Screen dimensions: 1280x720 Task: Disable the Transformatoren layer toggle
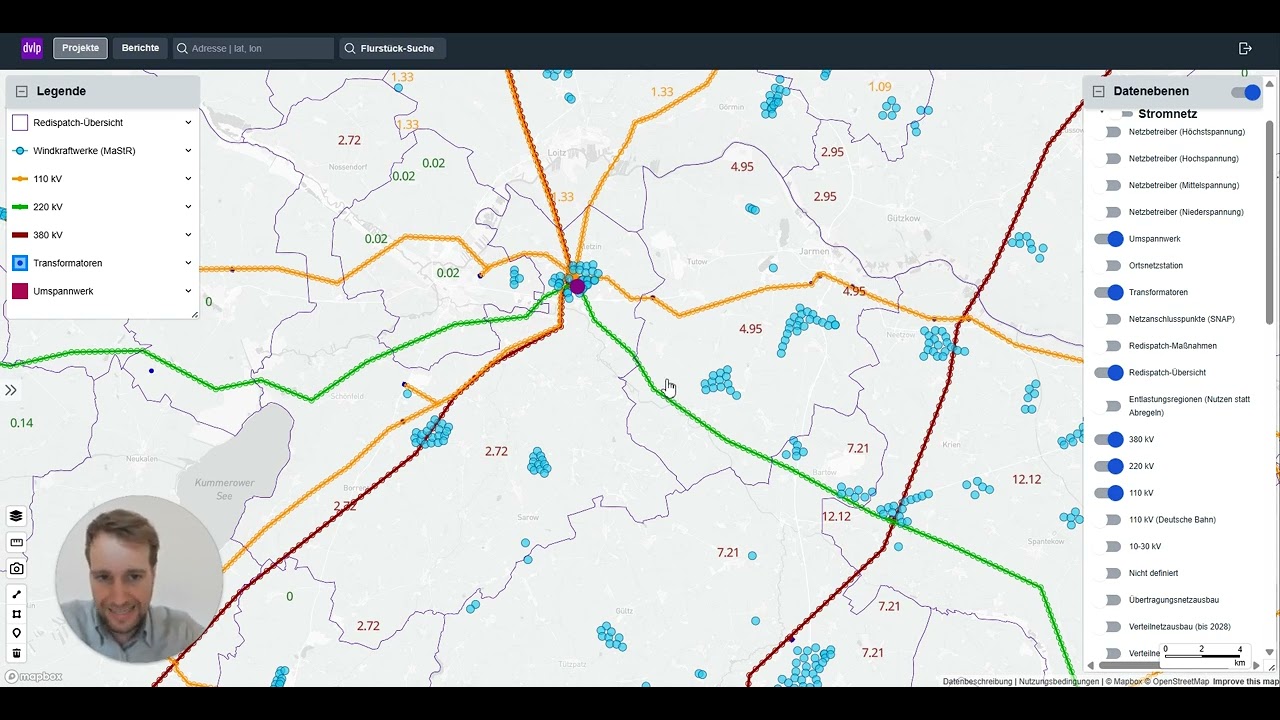coord(1109,292)
